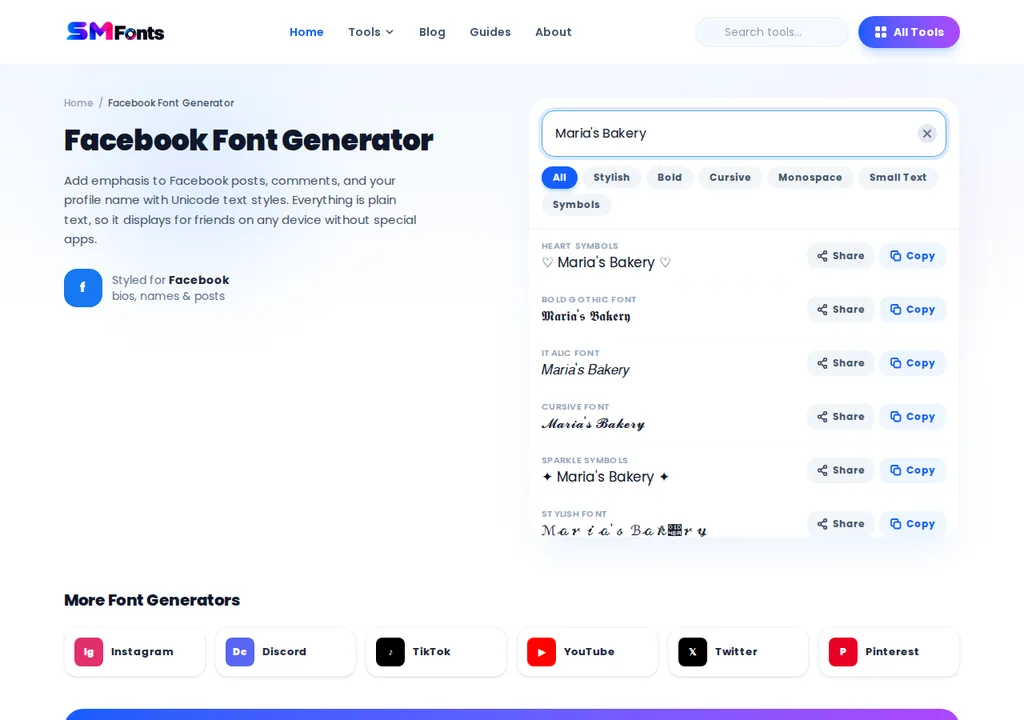Filter by Symbols styles
The image size is (1024, 720).
coord(576,205)
